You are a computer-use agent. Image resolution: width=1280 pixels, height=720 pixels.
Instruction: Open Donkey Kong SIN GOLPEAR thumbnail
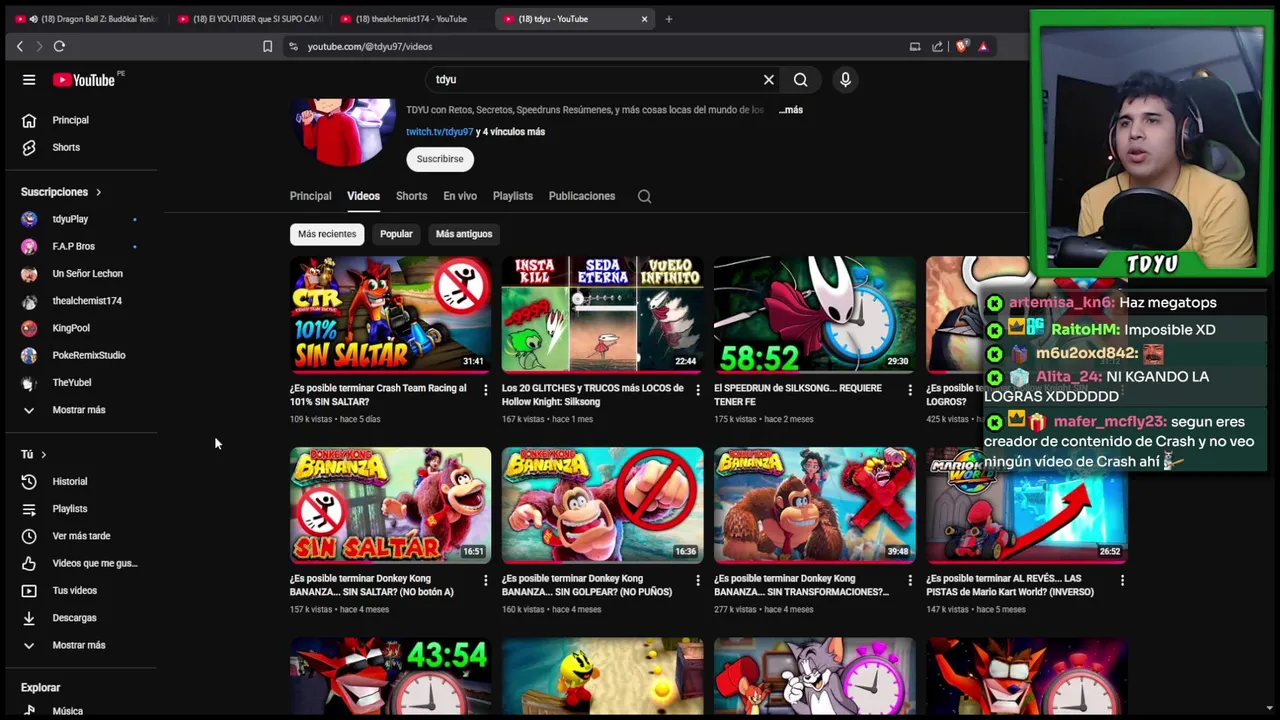point(602,505)
